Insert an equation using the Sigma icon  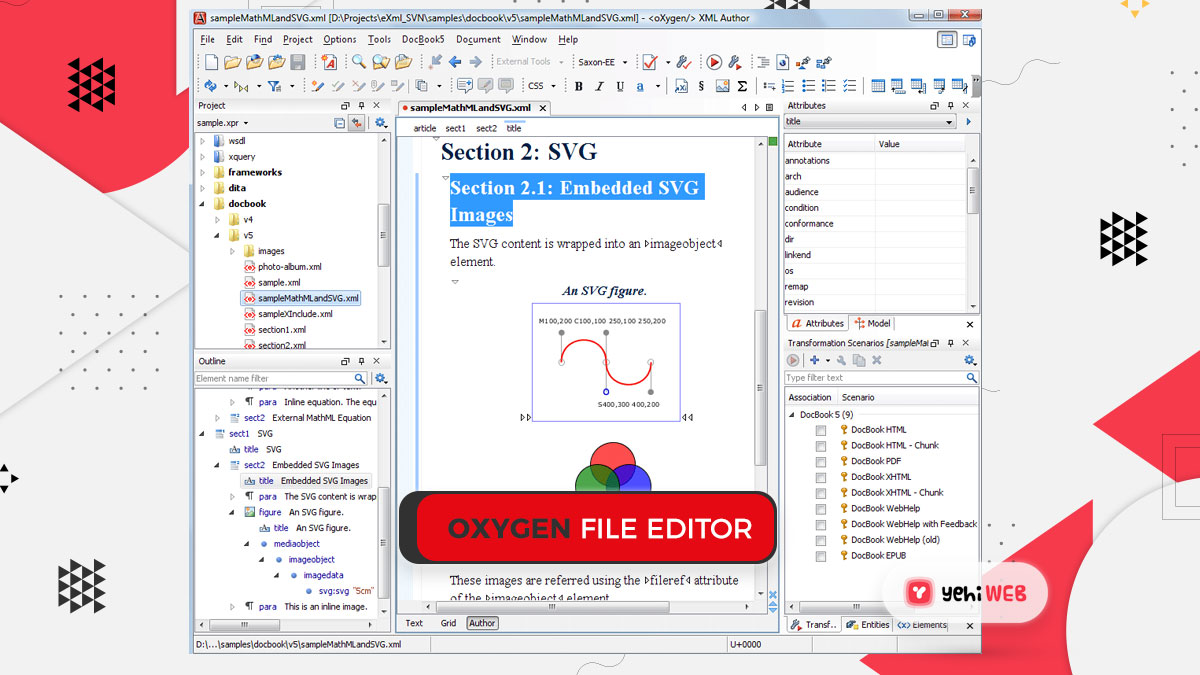coord(742,85)
